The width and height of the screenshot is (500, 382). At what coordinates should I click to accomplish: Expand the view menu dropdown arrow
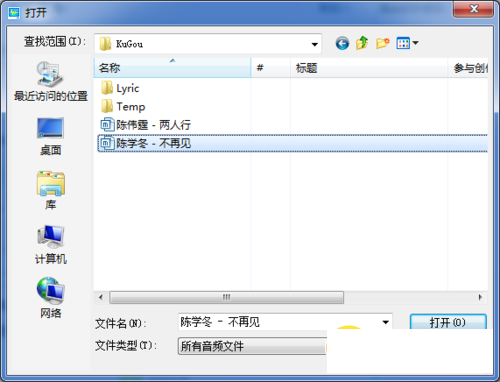point(415,43)
